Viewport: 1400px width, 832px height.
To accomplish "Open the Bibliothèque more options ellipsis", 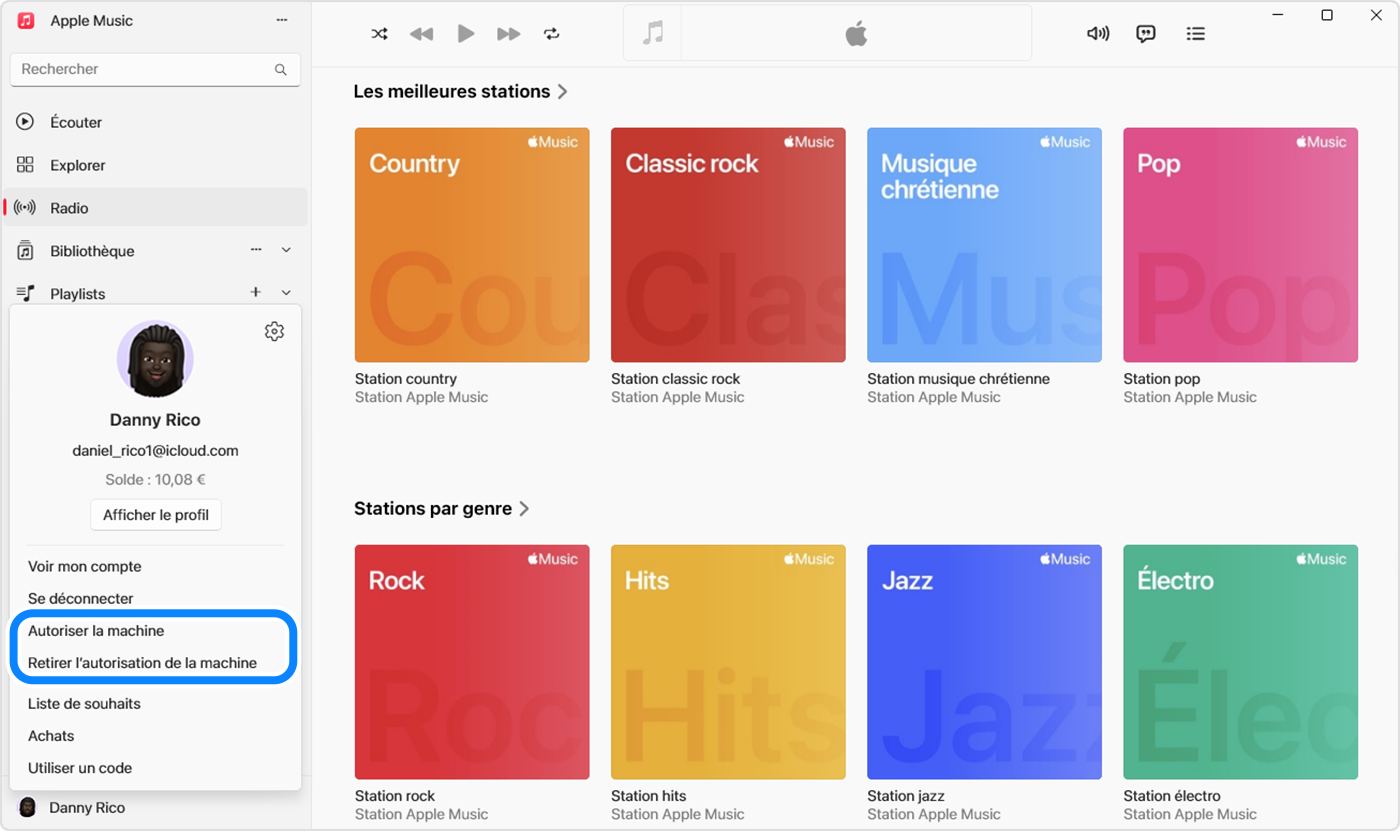I will point(256,250).
